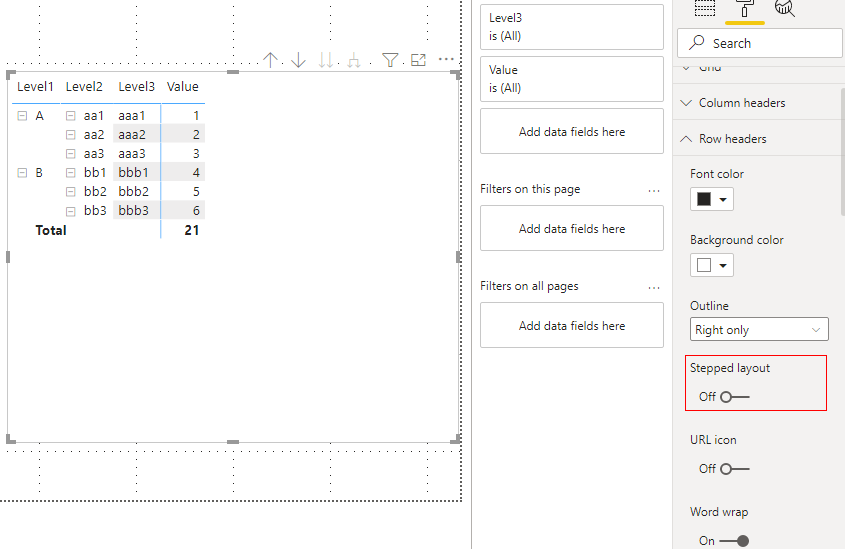Turn off the Word wrap switch
This screenshot has height=551, width=845.
tap(735, 540)
